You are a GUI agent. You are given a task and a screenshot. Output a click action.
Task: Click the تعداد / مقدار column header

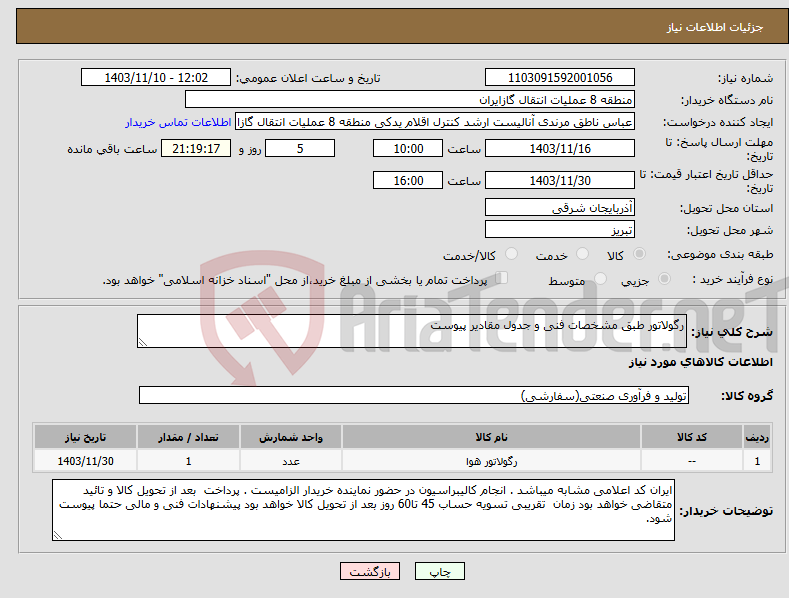pos(188,437)
